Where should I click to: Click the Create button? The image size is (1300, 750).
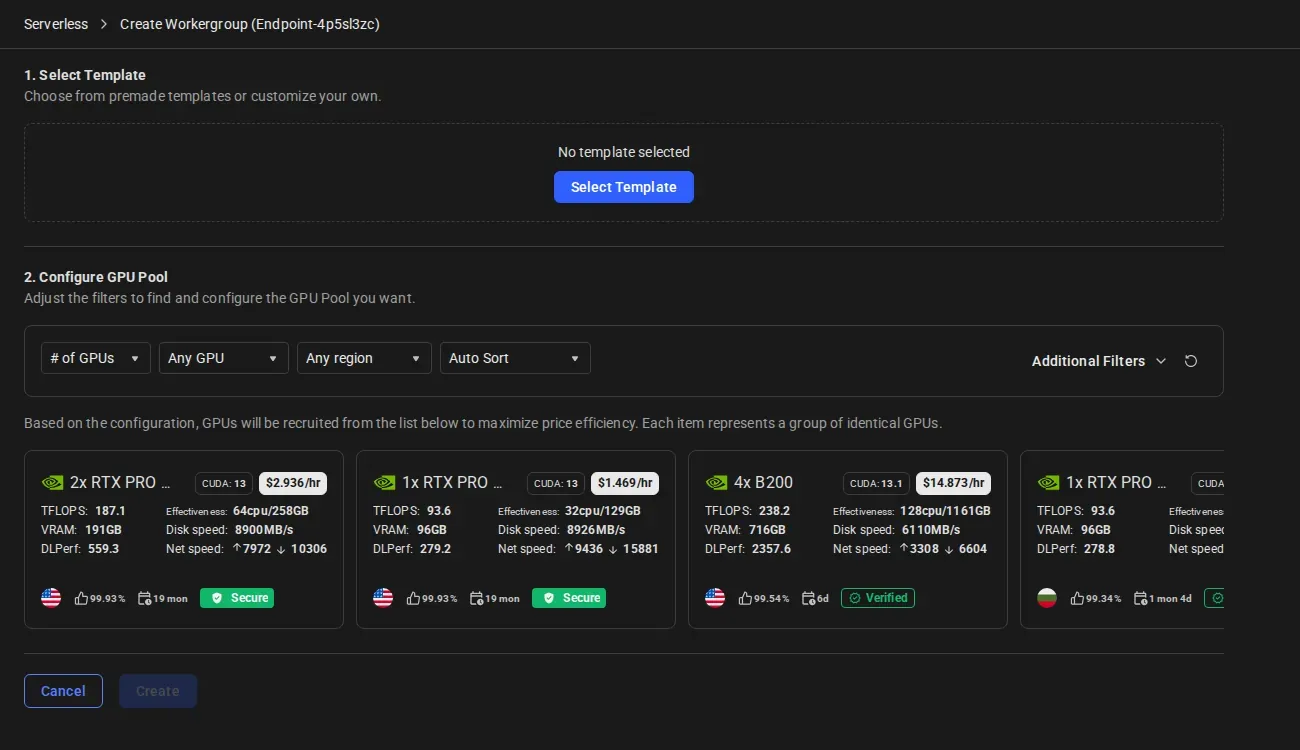[x=158, y=691]
